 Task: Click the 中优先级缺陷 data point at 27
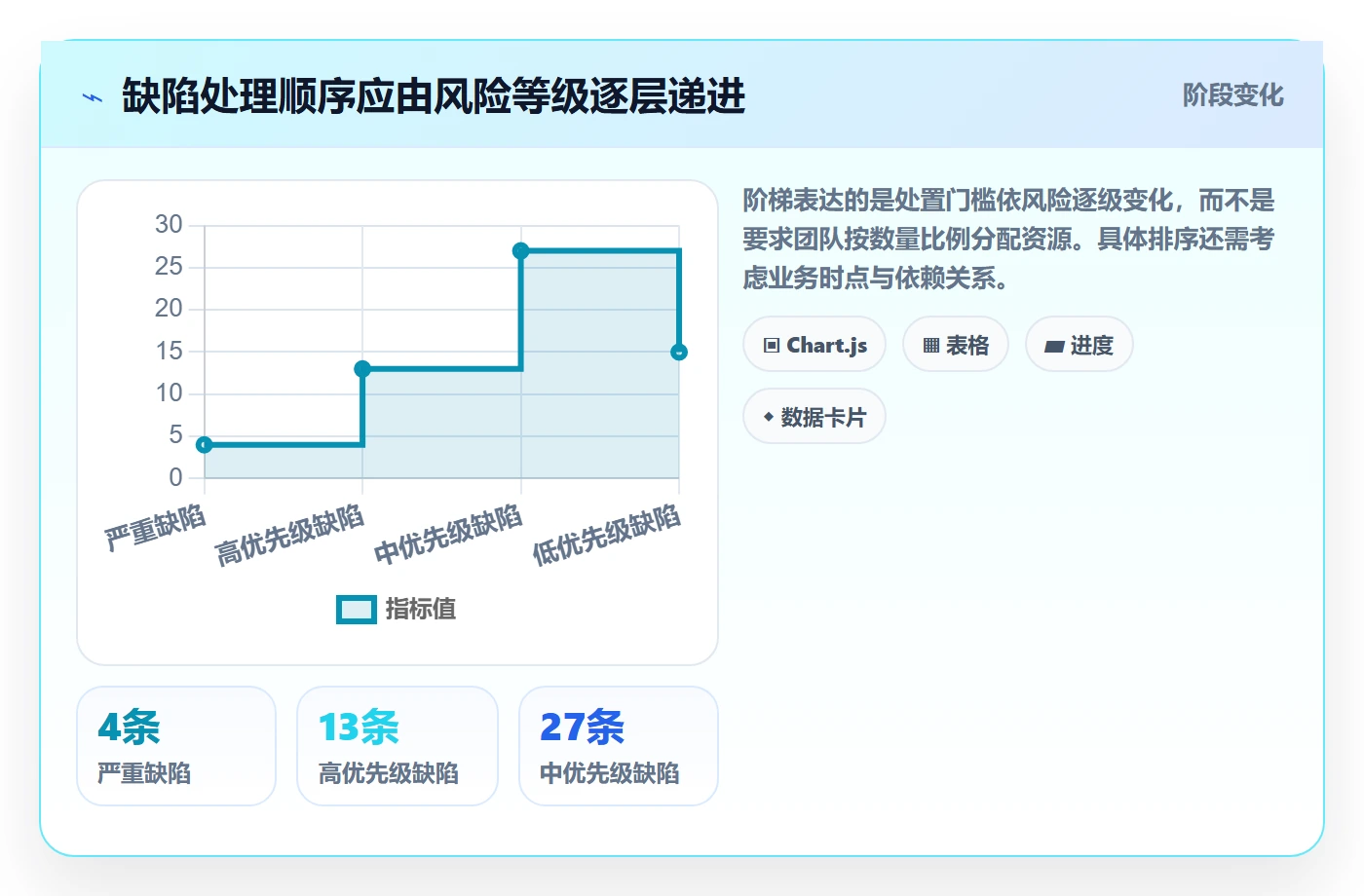(x=521, y=251)
